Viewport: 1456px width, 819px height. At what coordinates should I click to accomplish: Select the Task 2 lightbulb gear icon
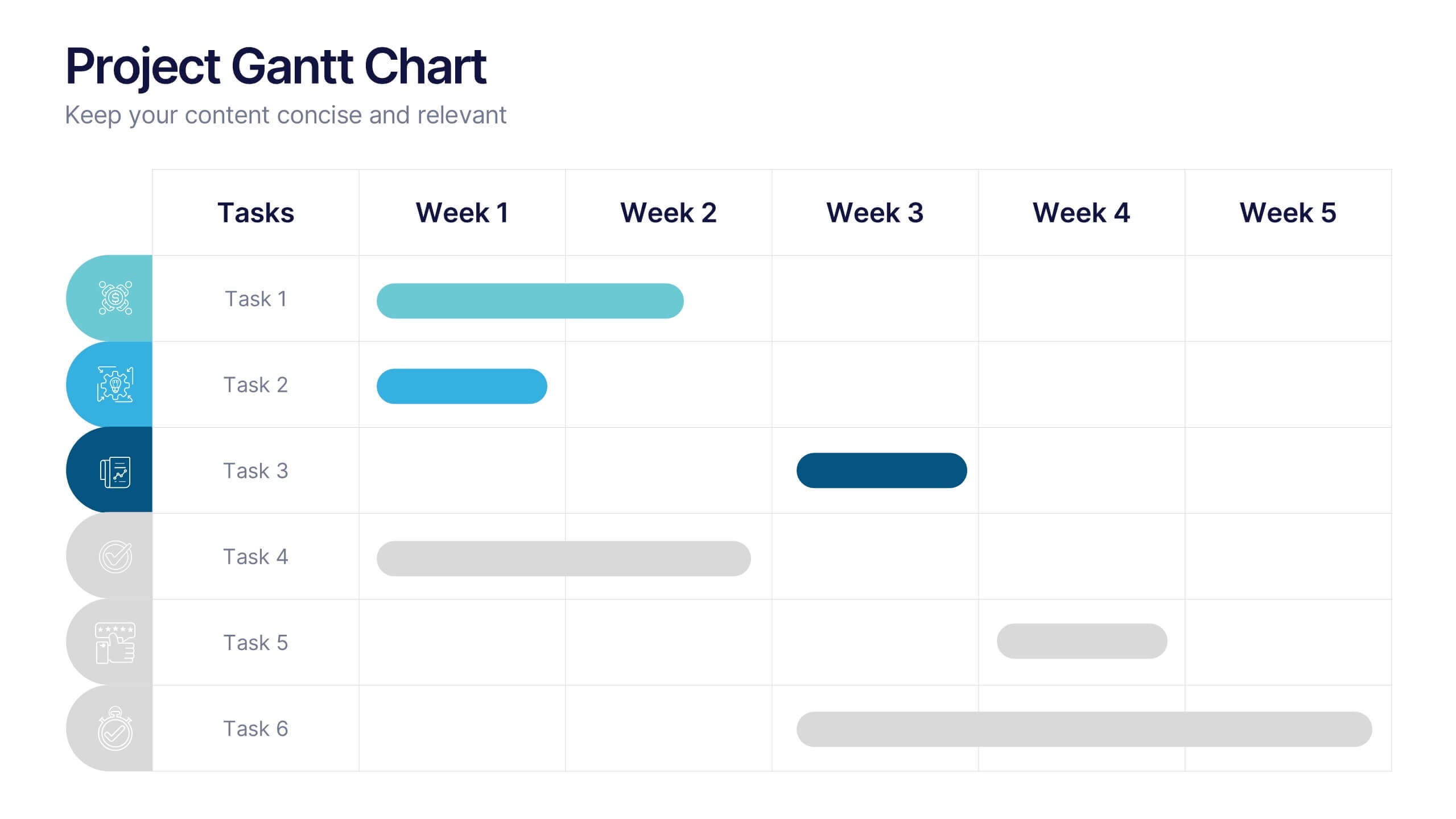(x=116, y=384)
